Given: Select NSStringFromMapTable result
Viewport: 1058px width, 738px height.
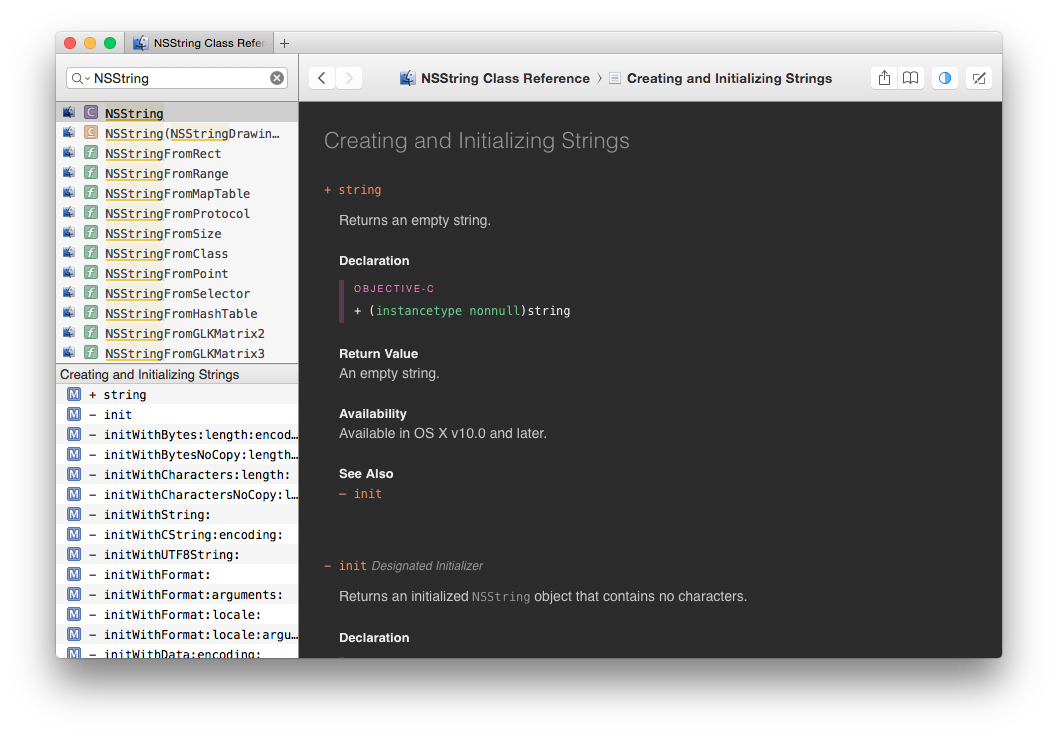Looking at the screenshot, I should [177, 194].
